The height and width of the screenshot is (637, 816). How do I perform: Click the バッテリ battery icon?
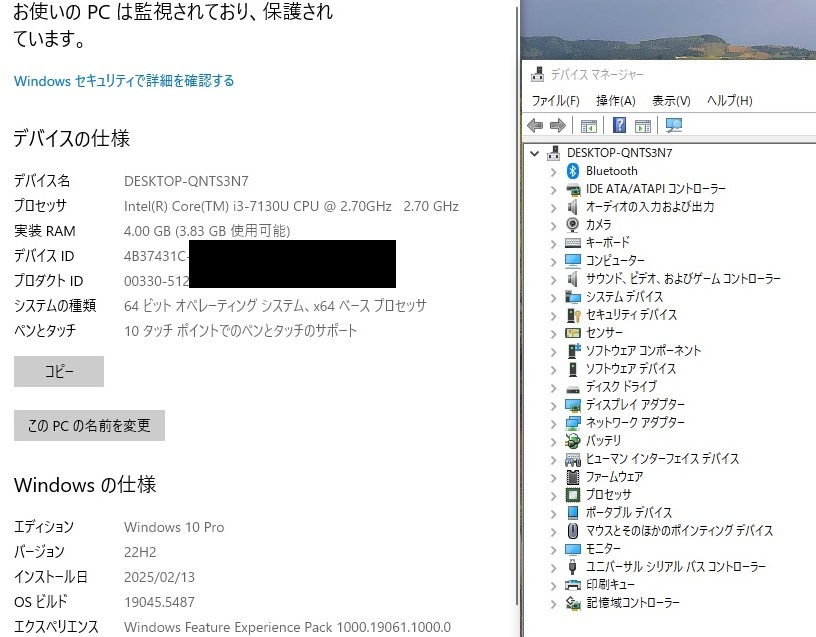point(572,441)
